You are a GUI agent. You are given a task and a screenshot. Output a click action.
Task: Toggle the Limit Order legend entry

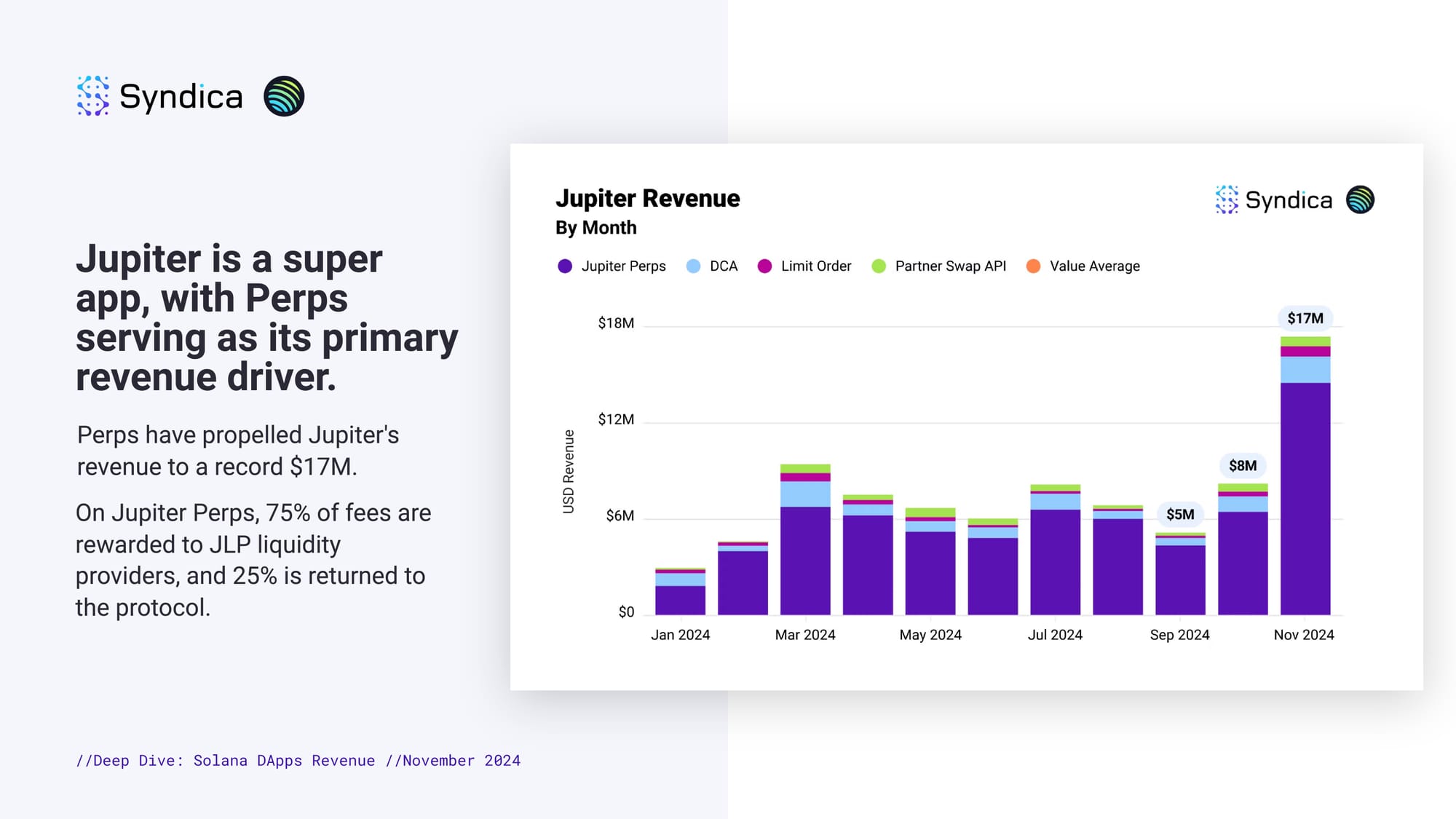pyautogui.click(x=815, y=266)
